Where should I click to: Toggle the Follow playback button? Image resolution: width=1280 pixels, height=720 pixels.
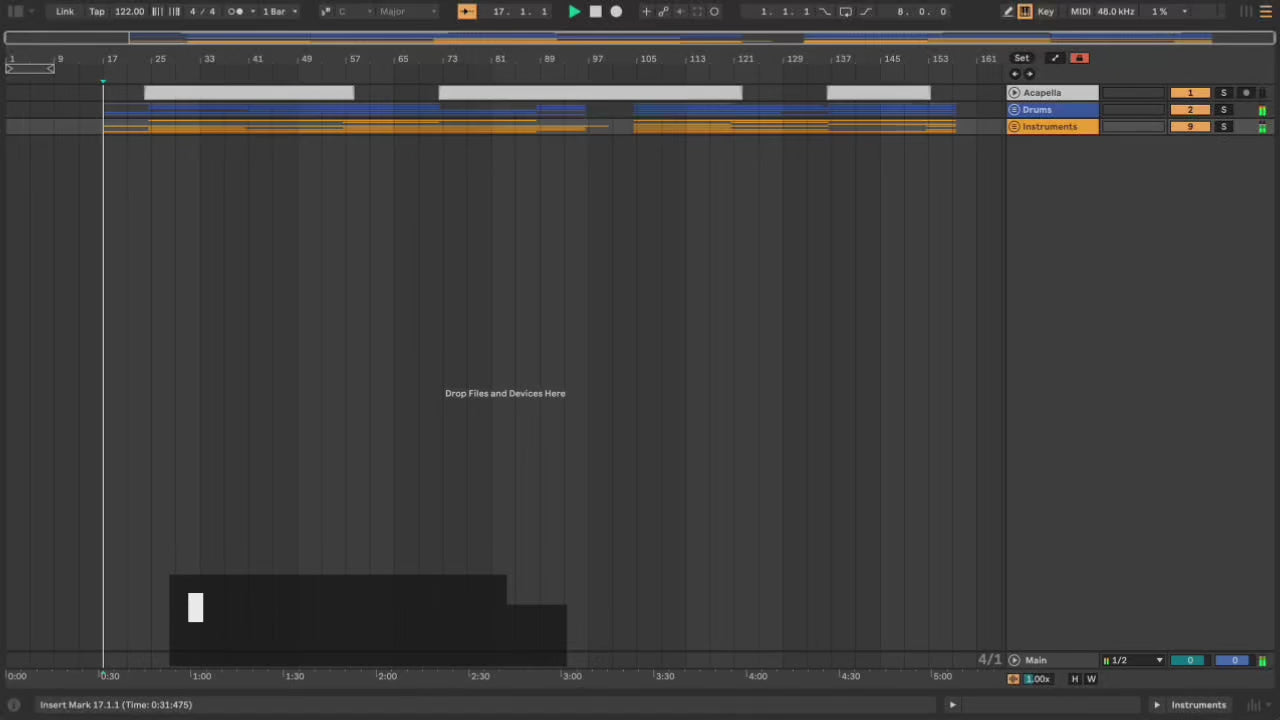click(467, 11)
